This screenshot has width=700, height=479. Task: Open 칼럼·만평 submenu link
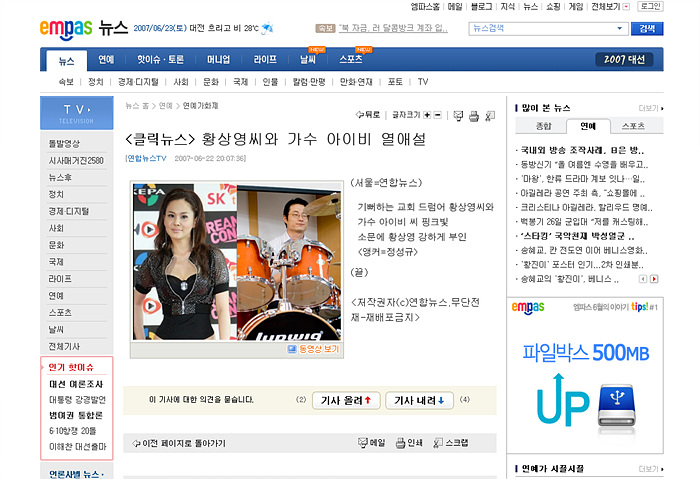coord(309,82)
